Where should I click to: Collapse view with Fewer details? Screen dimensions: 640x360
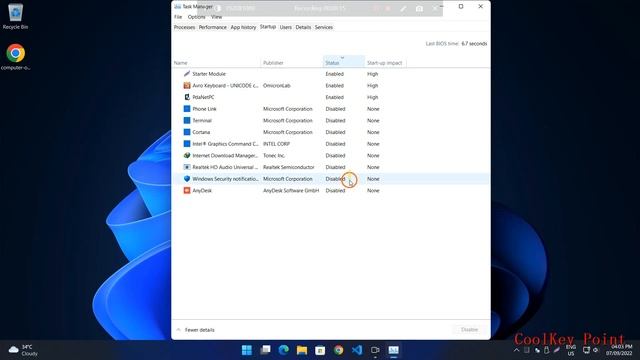pos(196,329)
